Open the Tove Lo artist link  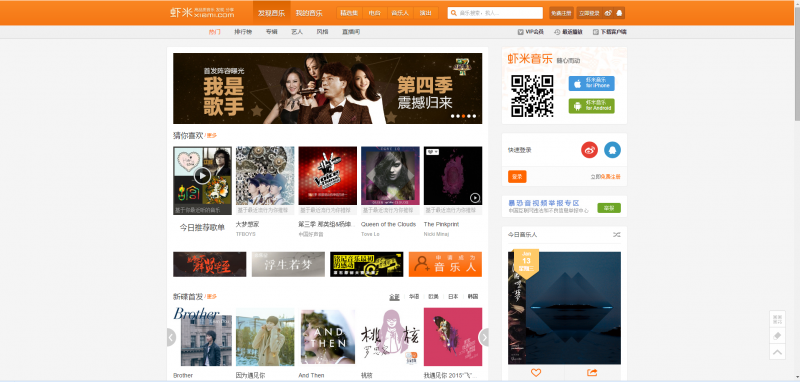(370, 234)
